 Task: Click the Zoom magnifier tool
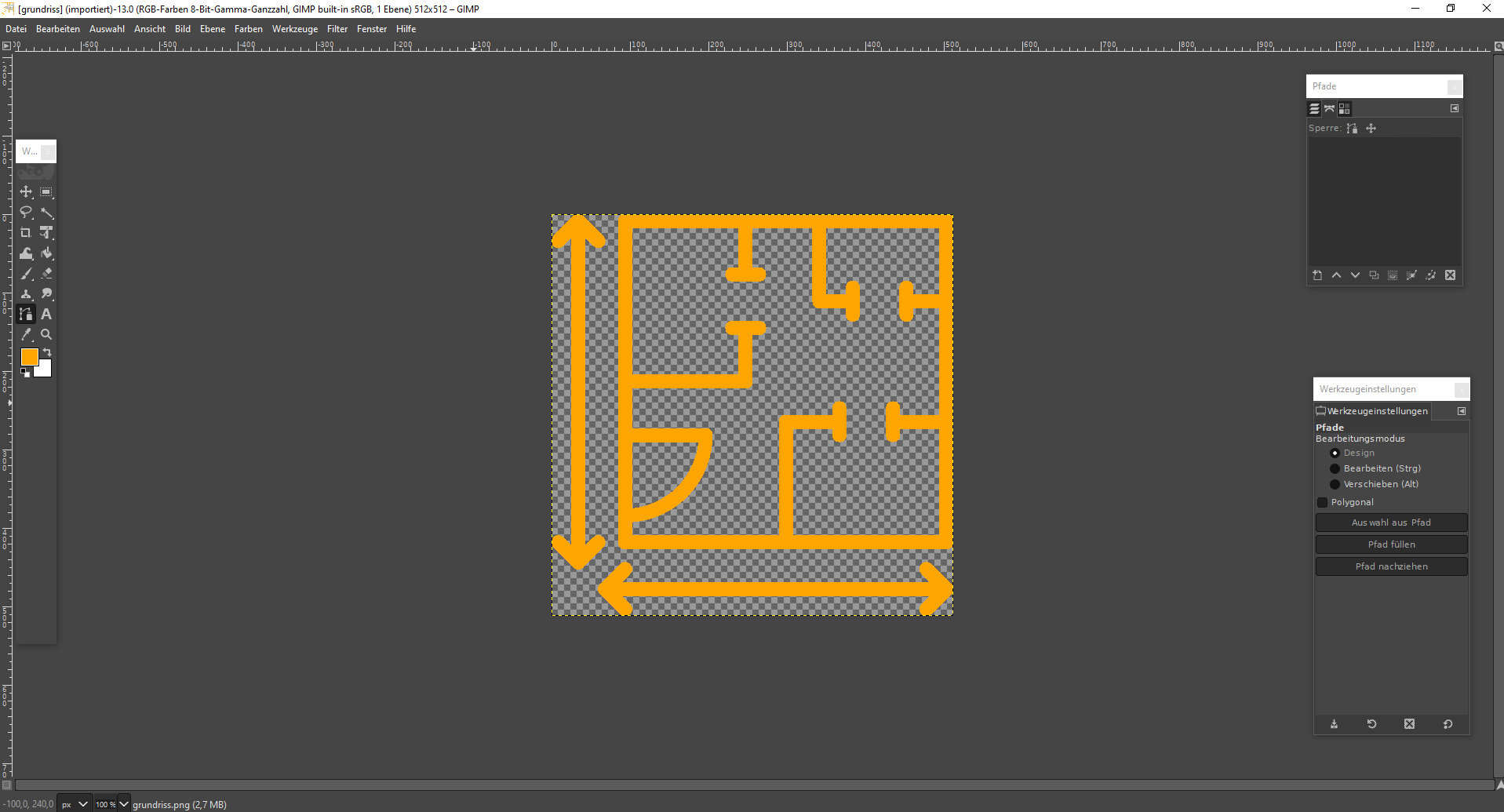[46, 335]
